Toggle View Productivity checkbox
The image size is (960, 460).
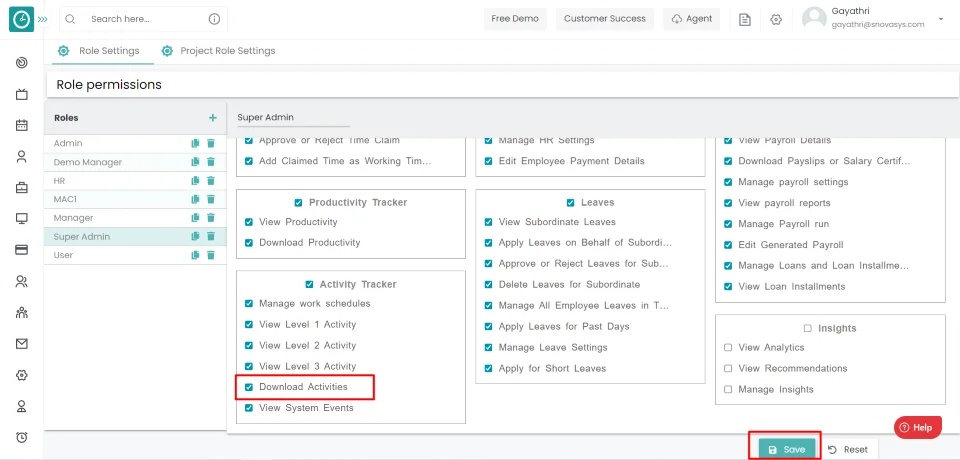point(249,222)
